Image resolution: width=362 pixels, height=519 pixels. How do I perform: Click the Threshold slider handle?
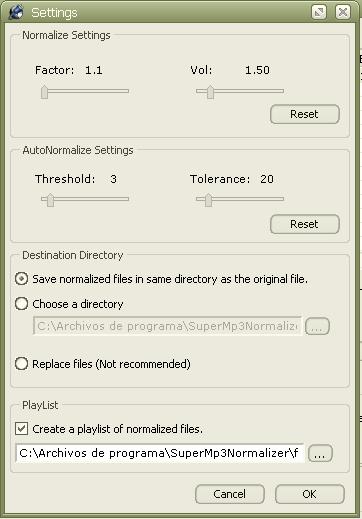pyautogui.click(x=50, y=200)
